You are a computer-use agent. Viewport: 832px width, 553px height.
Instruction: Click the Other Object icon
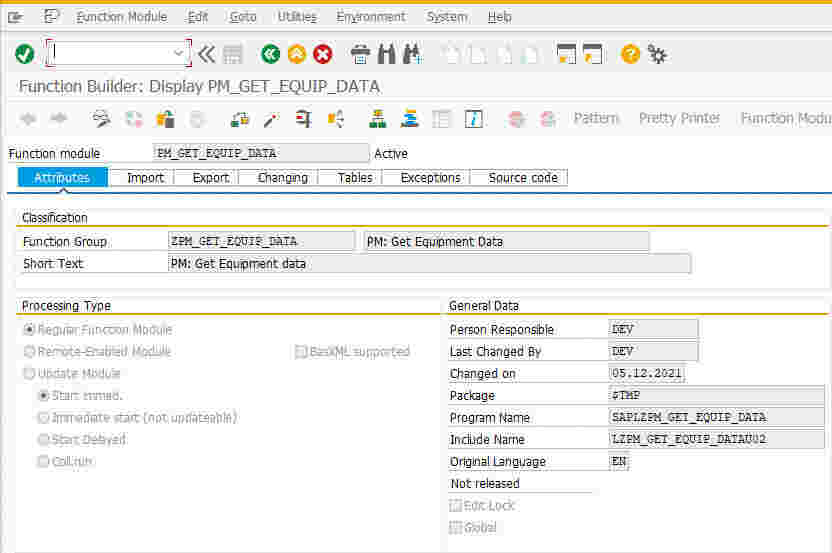pyautogui.click(x=165, y=119)
